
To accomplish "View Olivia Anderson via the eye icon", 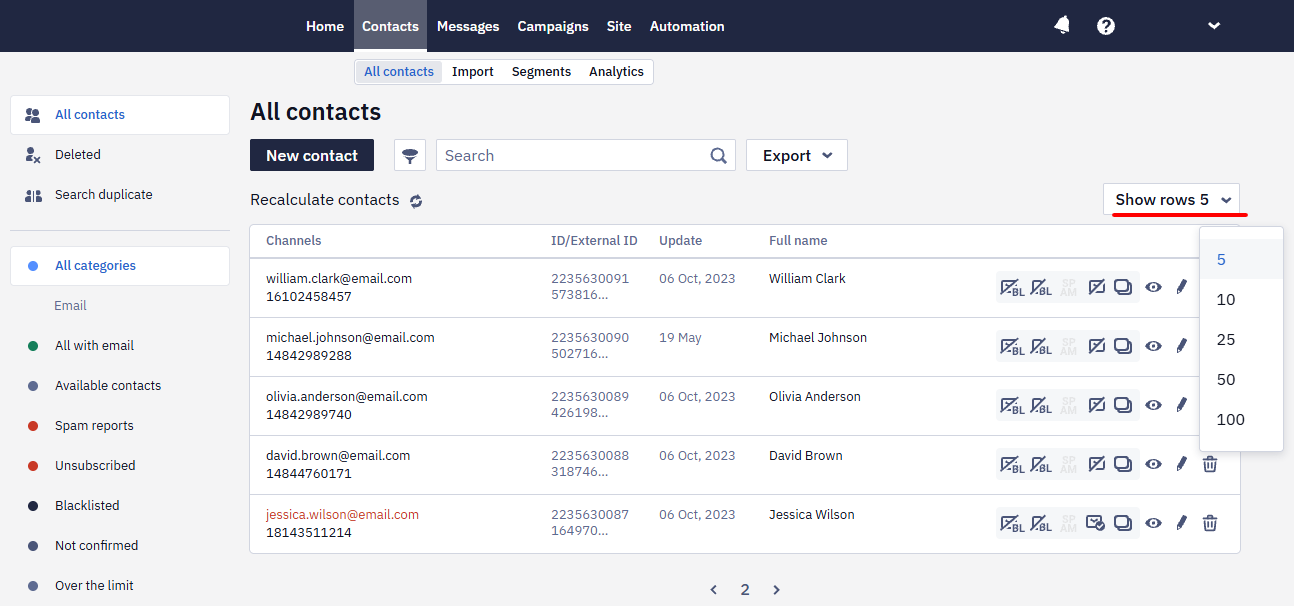I will (x=1153, y=405).
